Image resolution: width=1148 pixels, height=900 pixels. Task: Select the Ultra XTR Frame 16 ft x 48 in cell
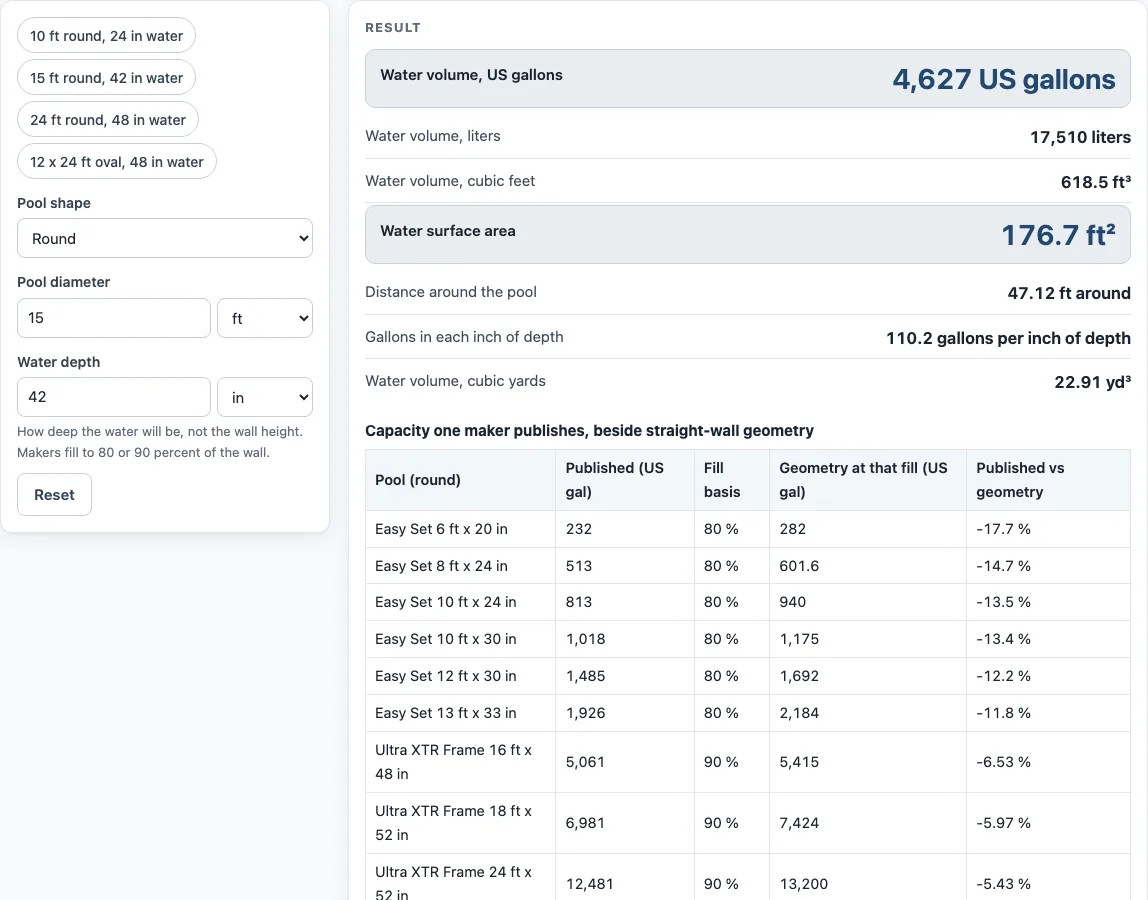(461, 762)
